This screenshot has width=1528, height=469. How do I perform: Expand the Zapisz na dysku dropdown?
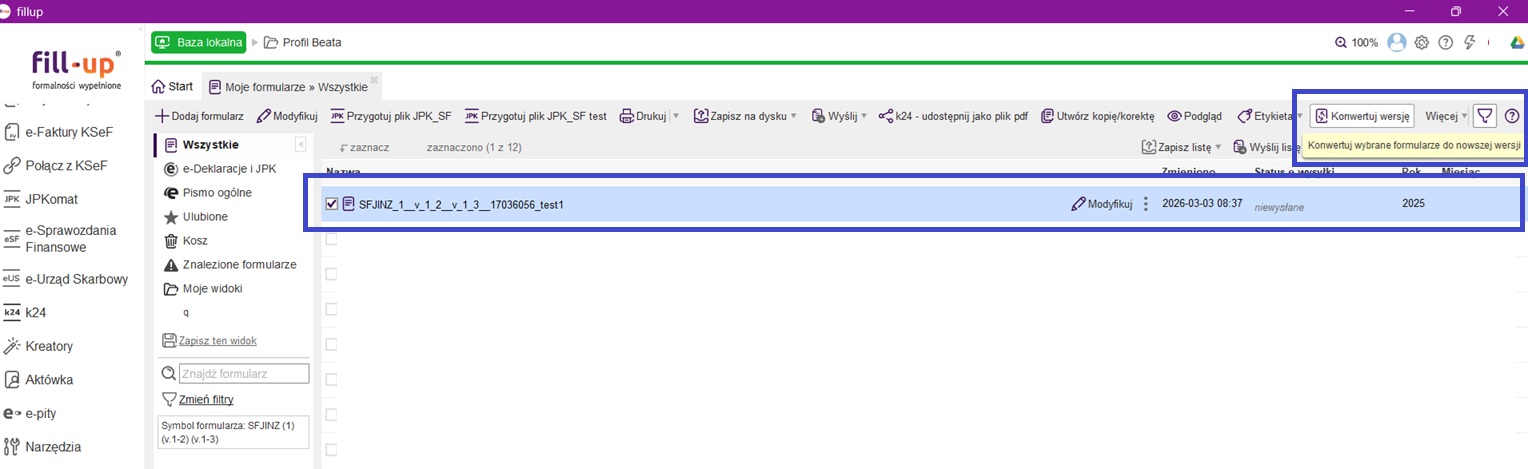coord(793,116)
